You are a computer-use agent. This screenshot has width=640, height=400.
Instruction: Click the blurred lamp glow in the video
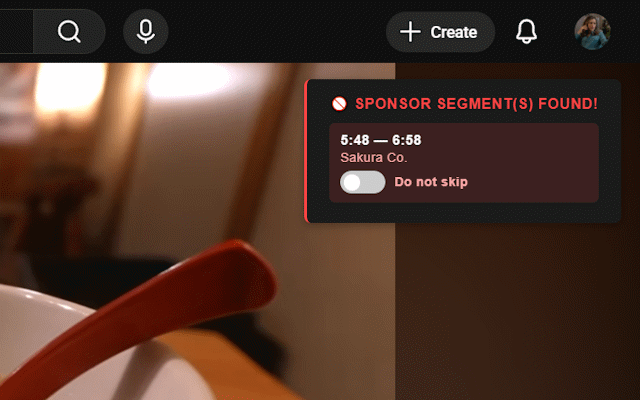pos(188,80)
